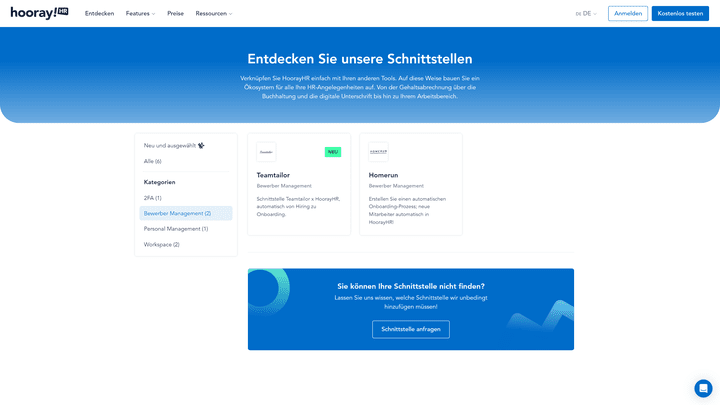Viewport: 720px width, 405px height.
Task: Click Teamtailor description text
Action: (298, 207)
